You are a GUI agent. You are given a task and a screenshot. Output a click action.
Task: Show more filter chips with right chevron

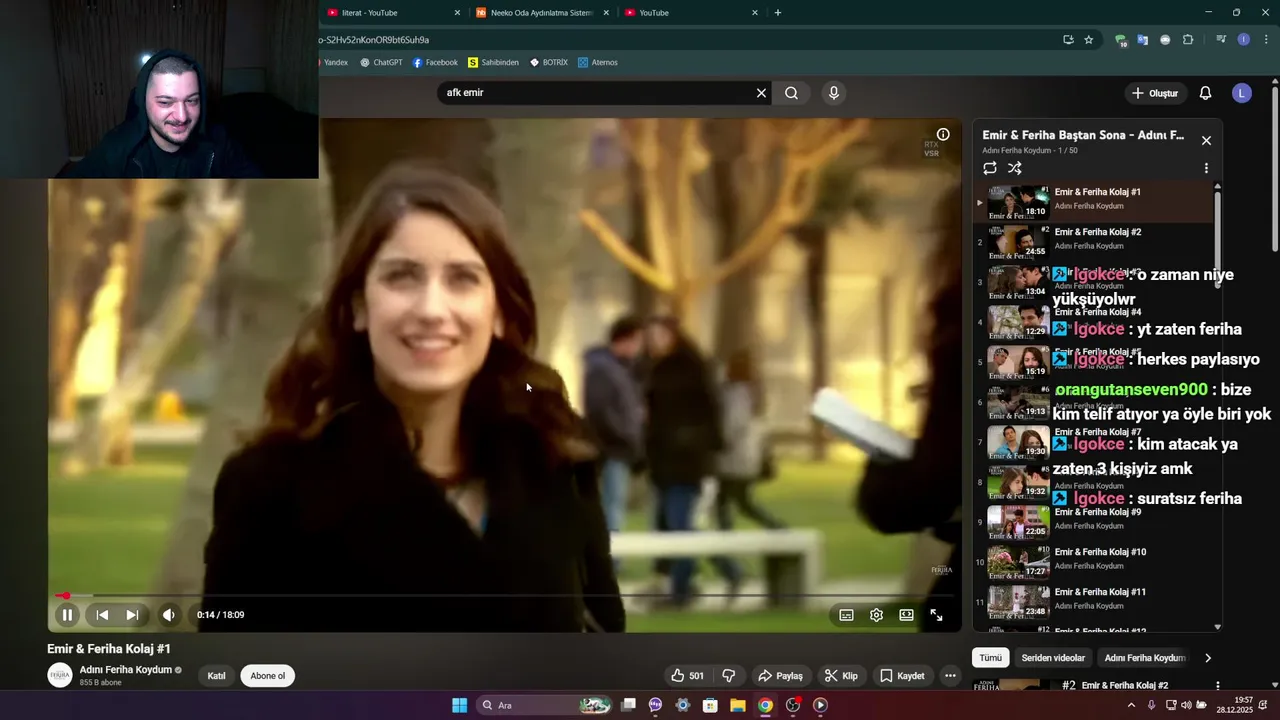pos(1208,658)
